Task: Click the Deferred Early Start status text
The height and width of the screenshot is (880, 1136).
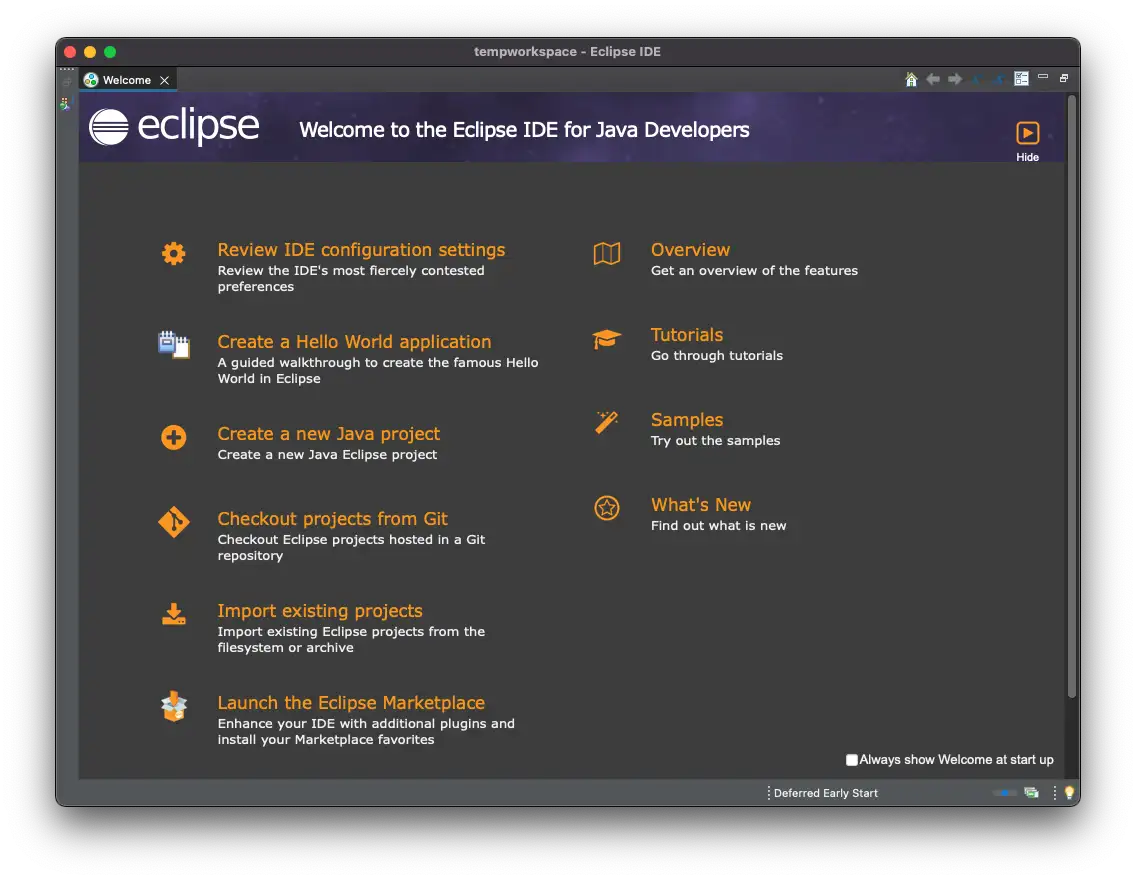Action: coord(825,793)
